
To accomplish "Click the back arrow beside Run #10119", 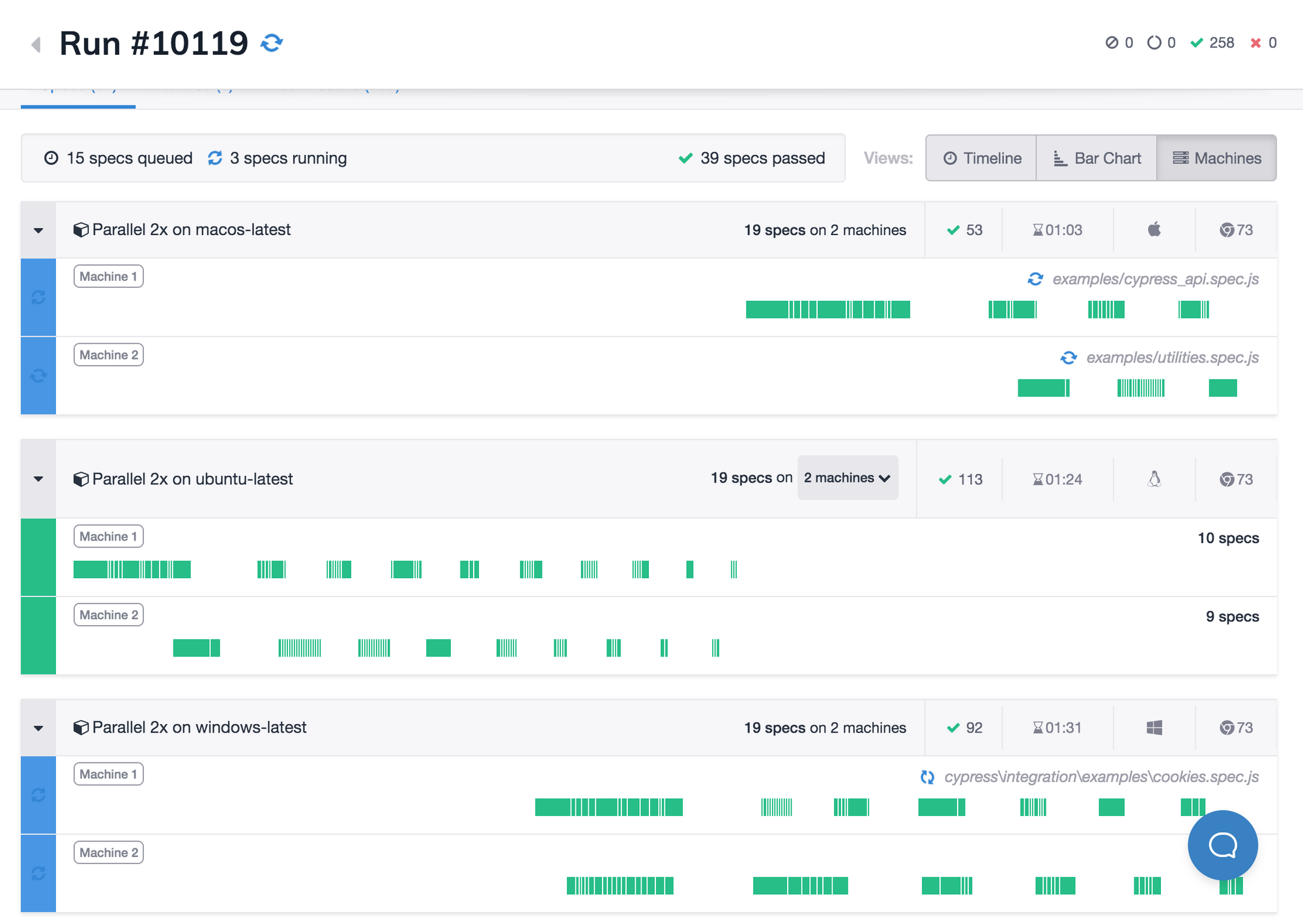I will pyautogui.click(x=36, y=44).
